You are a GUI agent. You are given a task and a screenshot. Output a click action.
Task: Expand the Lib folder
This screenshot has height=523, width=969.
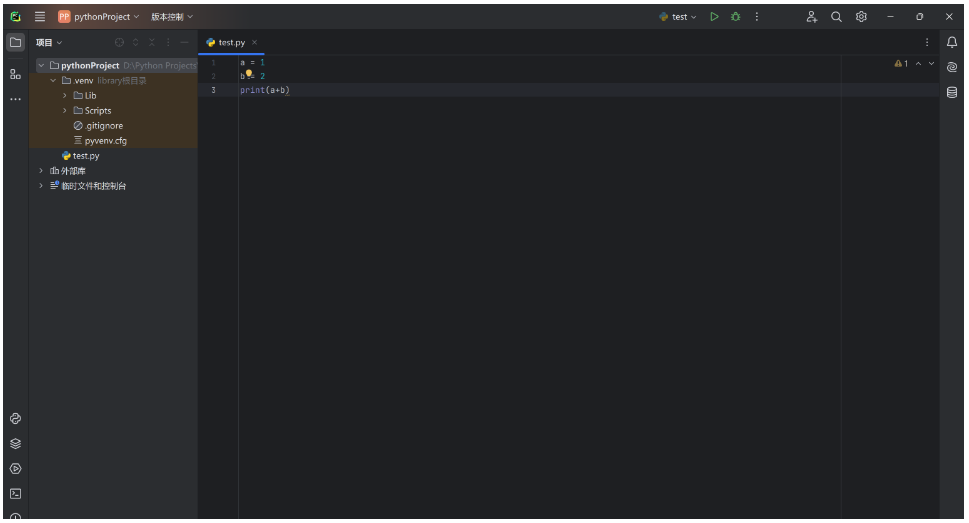pos(65,95)
